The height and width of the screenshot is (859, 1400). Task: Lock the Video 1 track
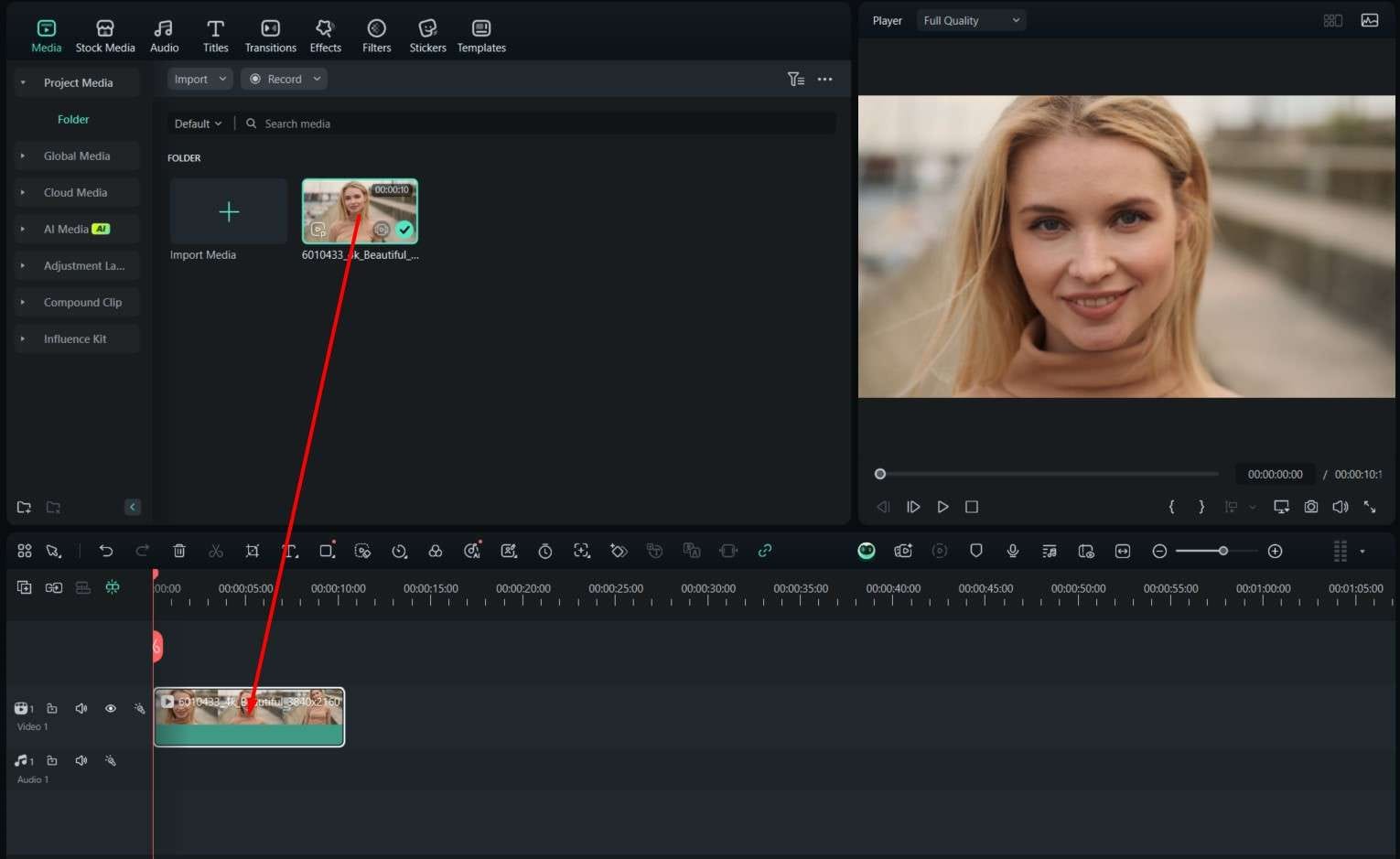coord(52,709)
